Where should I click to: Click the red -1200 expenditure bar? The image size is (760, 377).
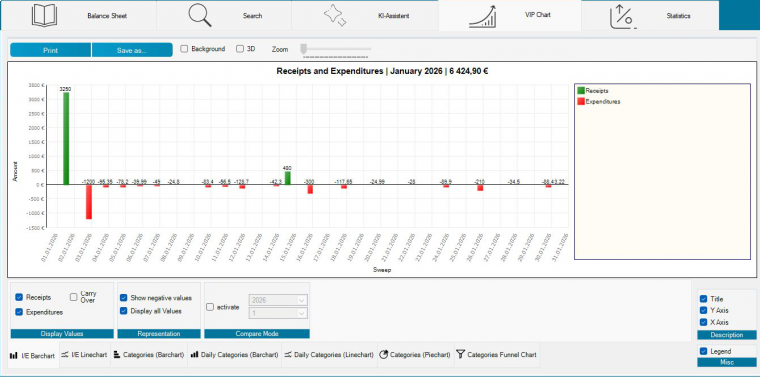[89, 202]
